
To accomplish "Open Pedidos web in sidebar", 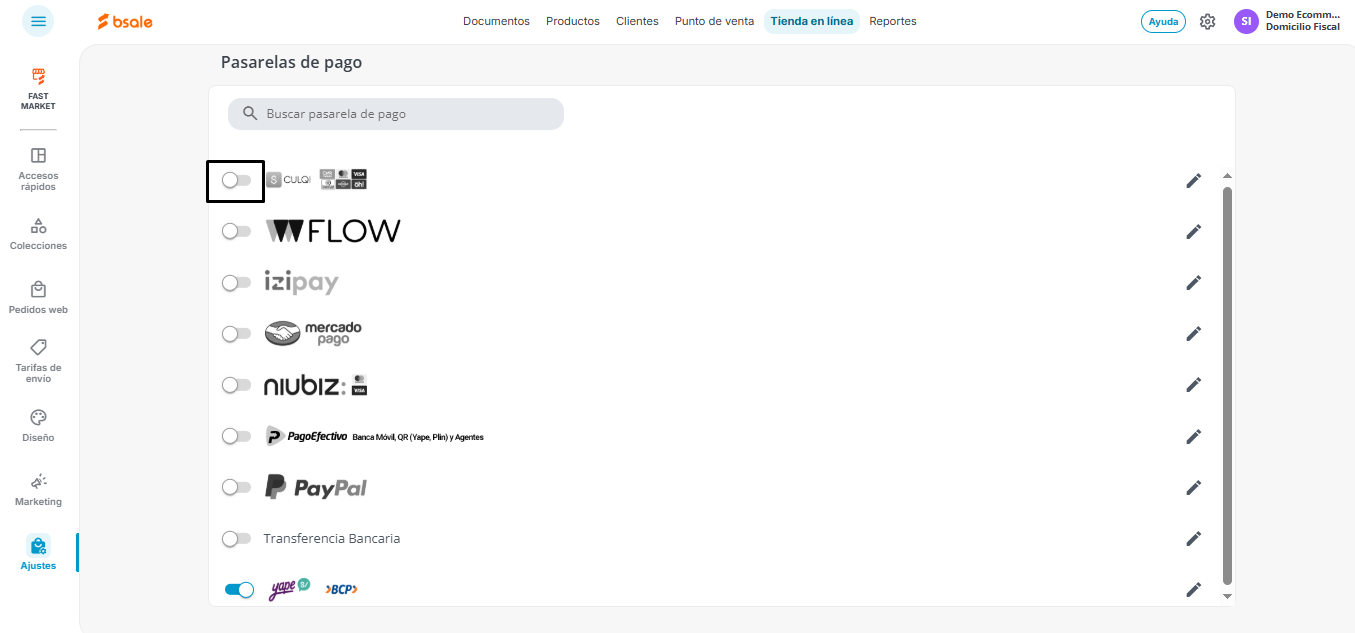I will point(38,298).
